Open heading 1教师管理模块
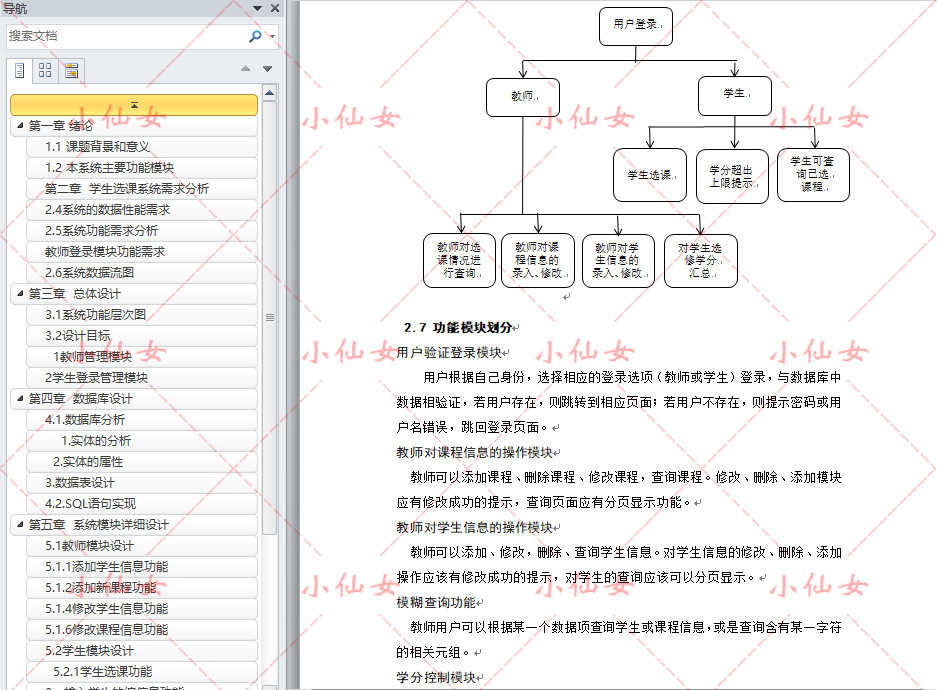 [x=142, y=357]
